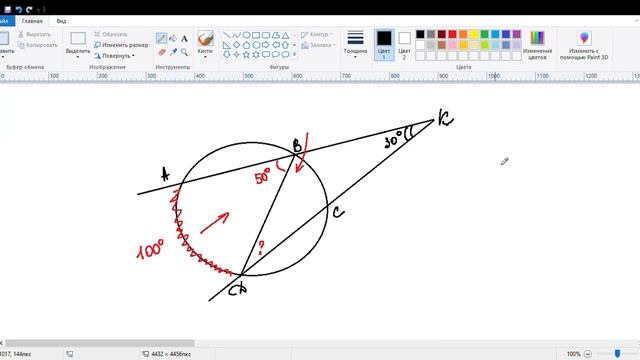Viewport: 640px width, 360px height.
Task: Pick the green color swatch
Action: pos(484,34)
